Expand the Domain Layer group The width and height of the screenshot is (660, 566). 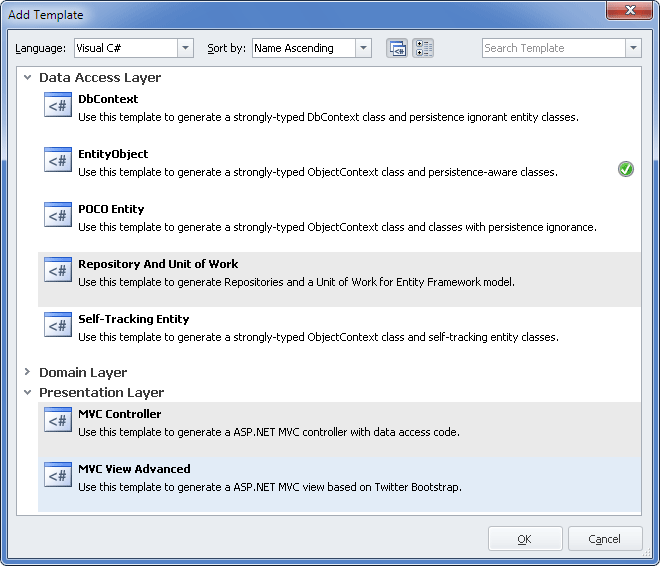[28, 372]
